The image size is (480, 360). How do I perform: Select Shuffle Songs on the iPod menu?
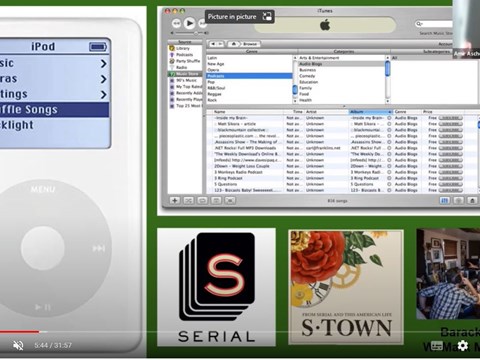[55, 110]
